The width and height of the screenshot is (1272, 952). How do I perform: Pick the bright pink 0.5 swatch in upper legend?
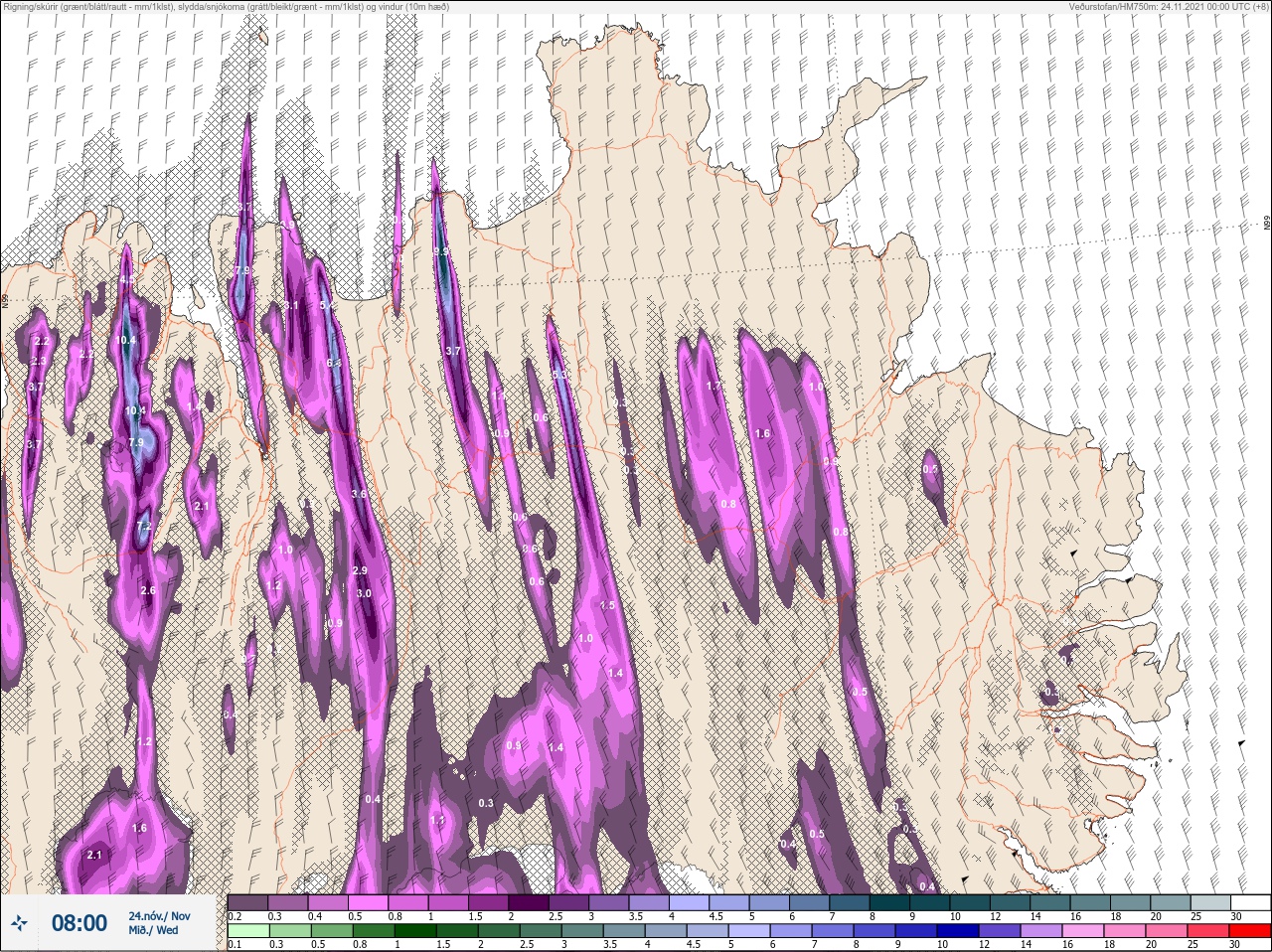[x=368, y=902]
